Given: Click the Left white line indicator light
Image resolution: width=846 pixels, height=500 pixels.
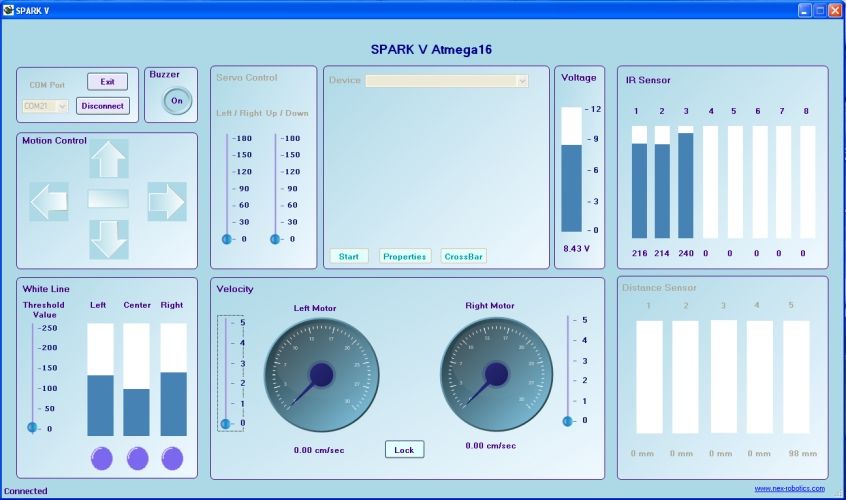Looking at the screenshot, I should 101,458.
